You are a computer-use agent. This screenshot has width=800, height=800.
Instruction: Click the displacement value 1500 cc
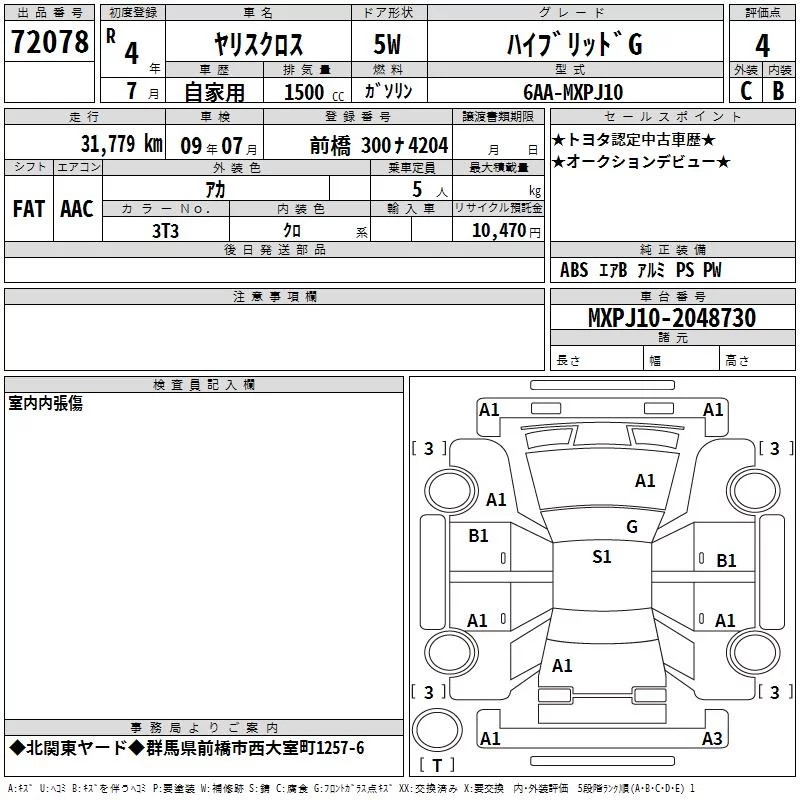coord(314,92)
